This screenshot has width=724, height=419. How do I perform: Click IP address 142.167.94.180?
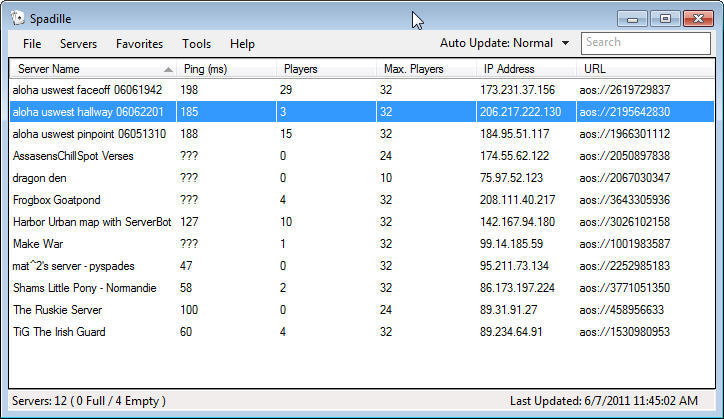pyautogui.click(x=517, y=222)
